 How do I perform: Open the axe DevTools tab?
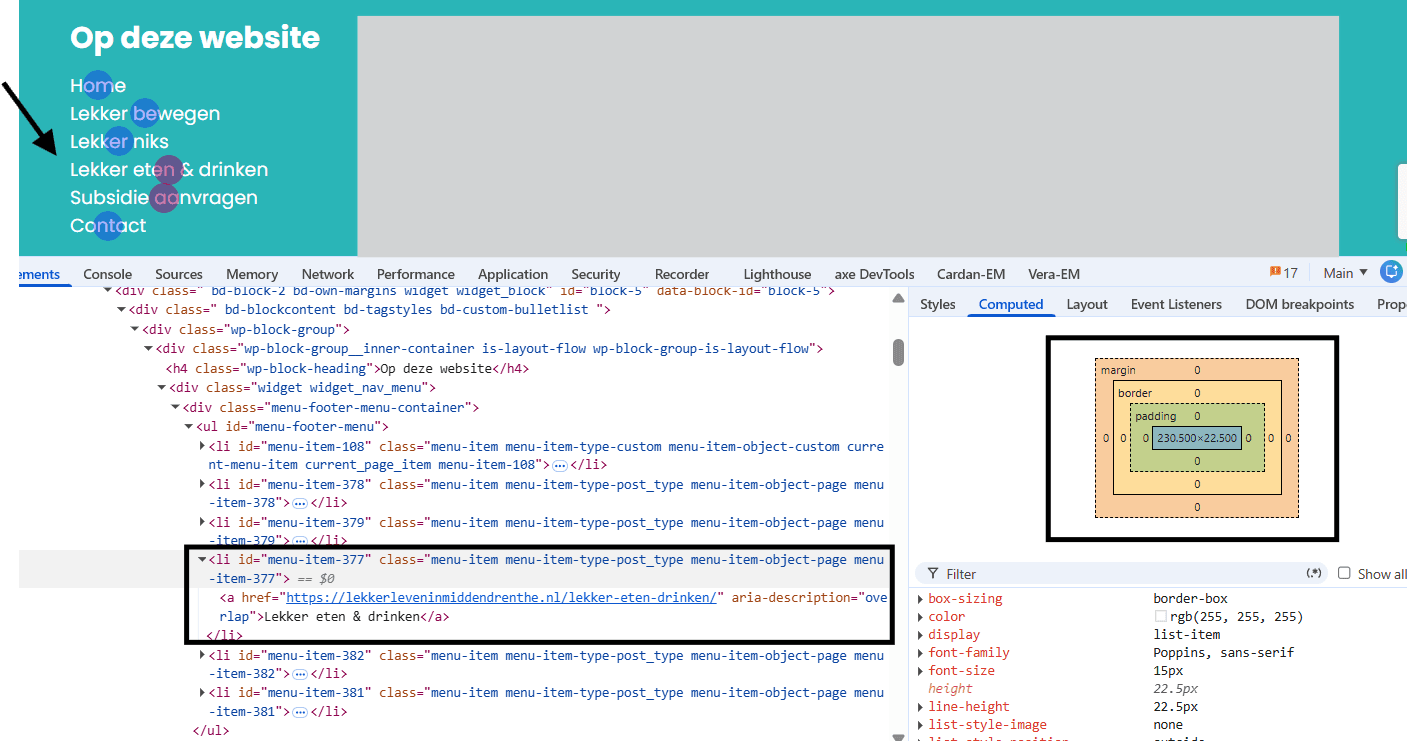874,274
